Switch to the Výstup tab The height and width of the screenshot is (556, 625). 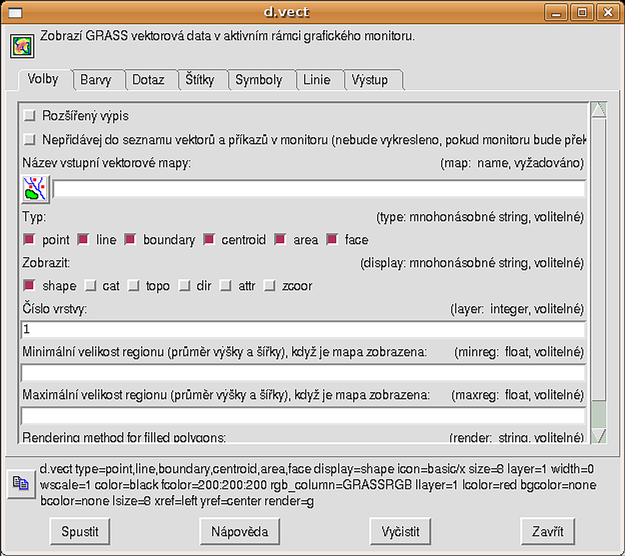[x=373, y=80]
